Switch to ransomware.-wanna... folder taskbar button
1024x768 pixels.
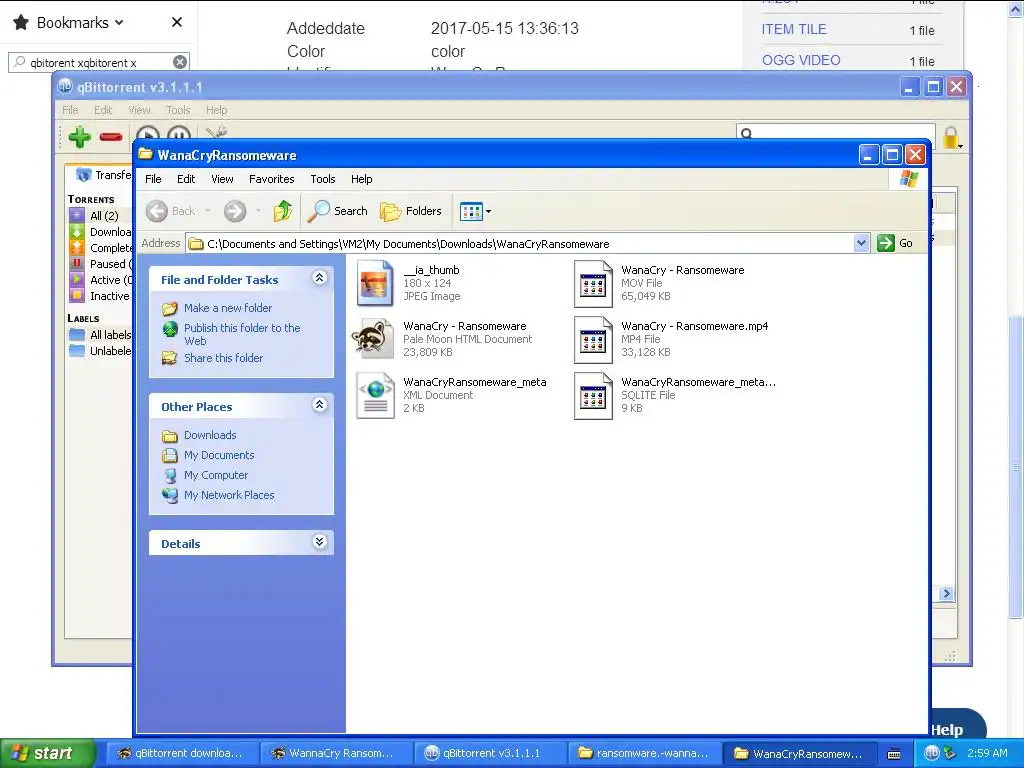coord(645,753)
